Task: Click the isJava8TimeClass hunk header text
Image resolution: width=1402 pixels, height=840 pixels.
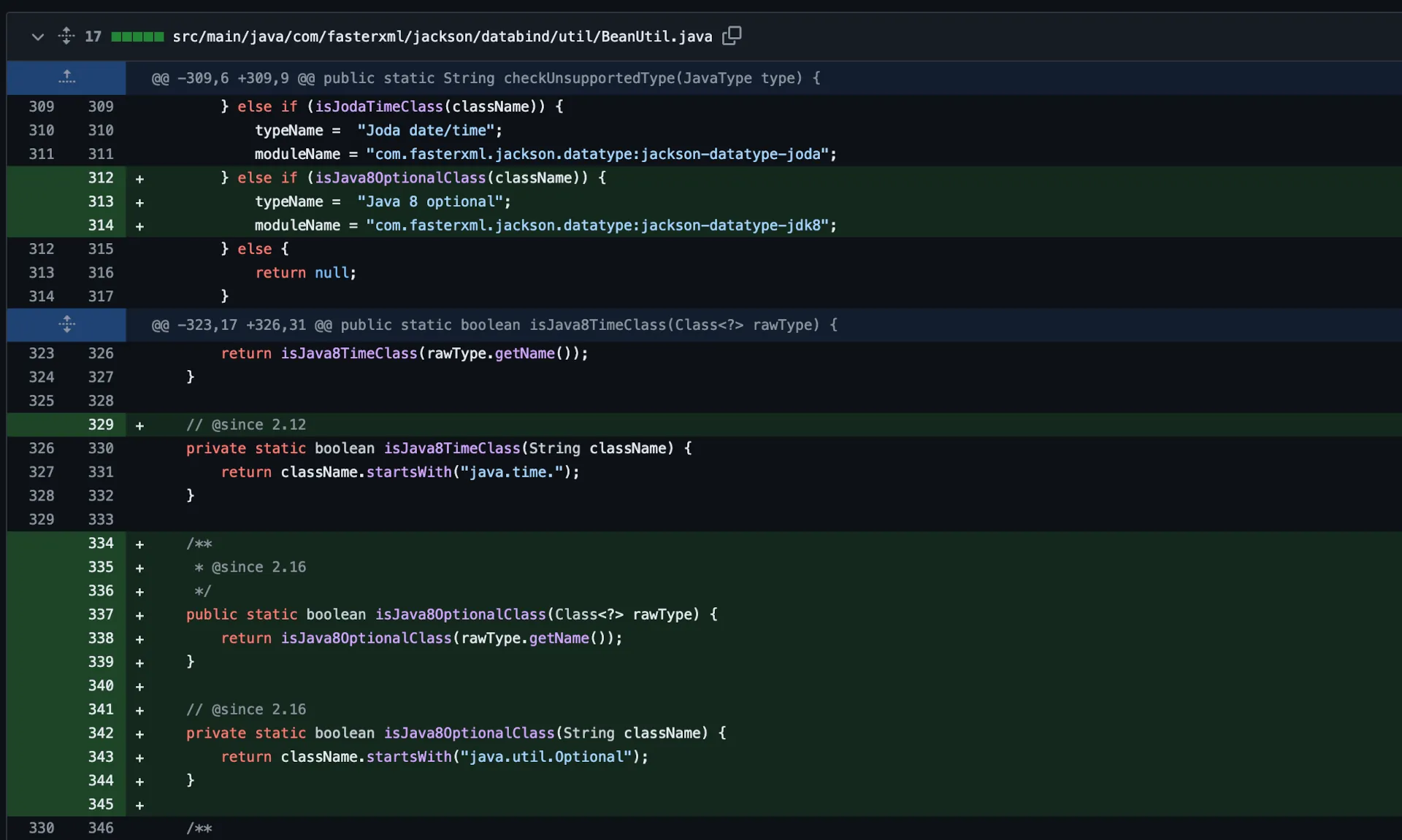Action: pos(494,325)
